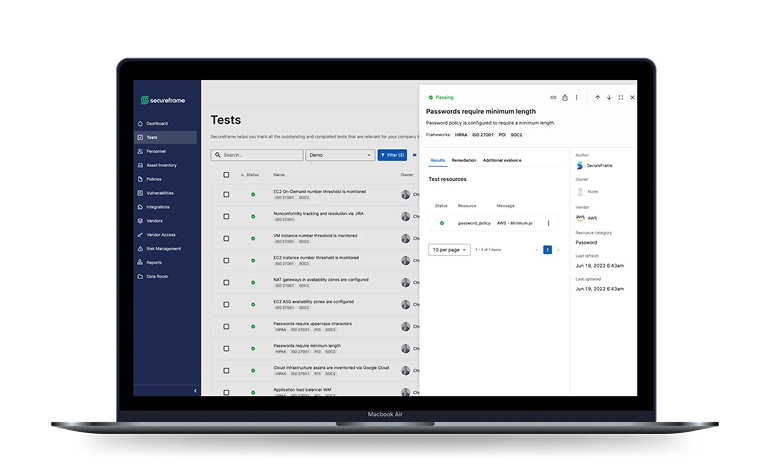Open password_policy row actions menu
The width and height of the screenshot is (769, 469).
click(548, 223)
